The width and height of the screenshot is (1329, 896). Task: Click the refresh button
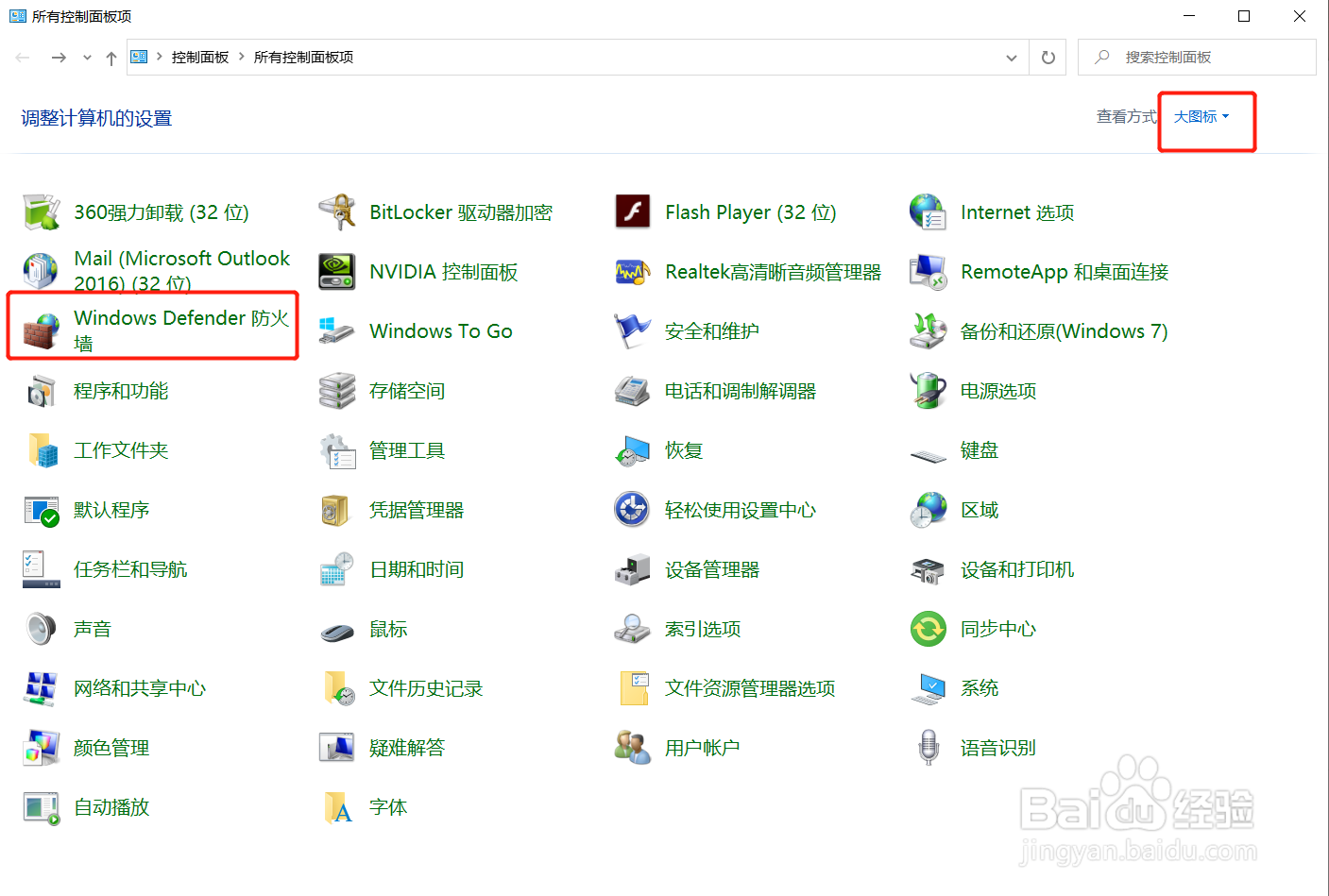click(x=1048, y=58)
